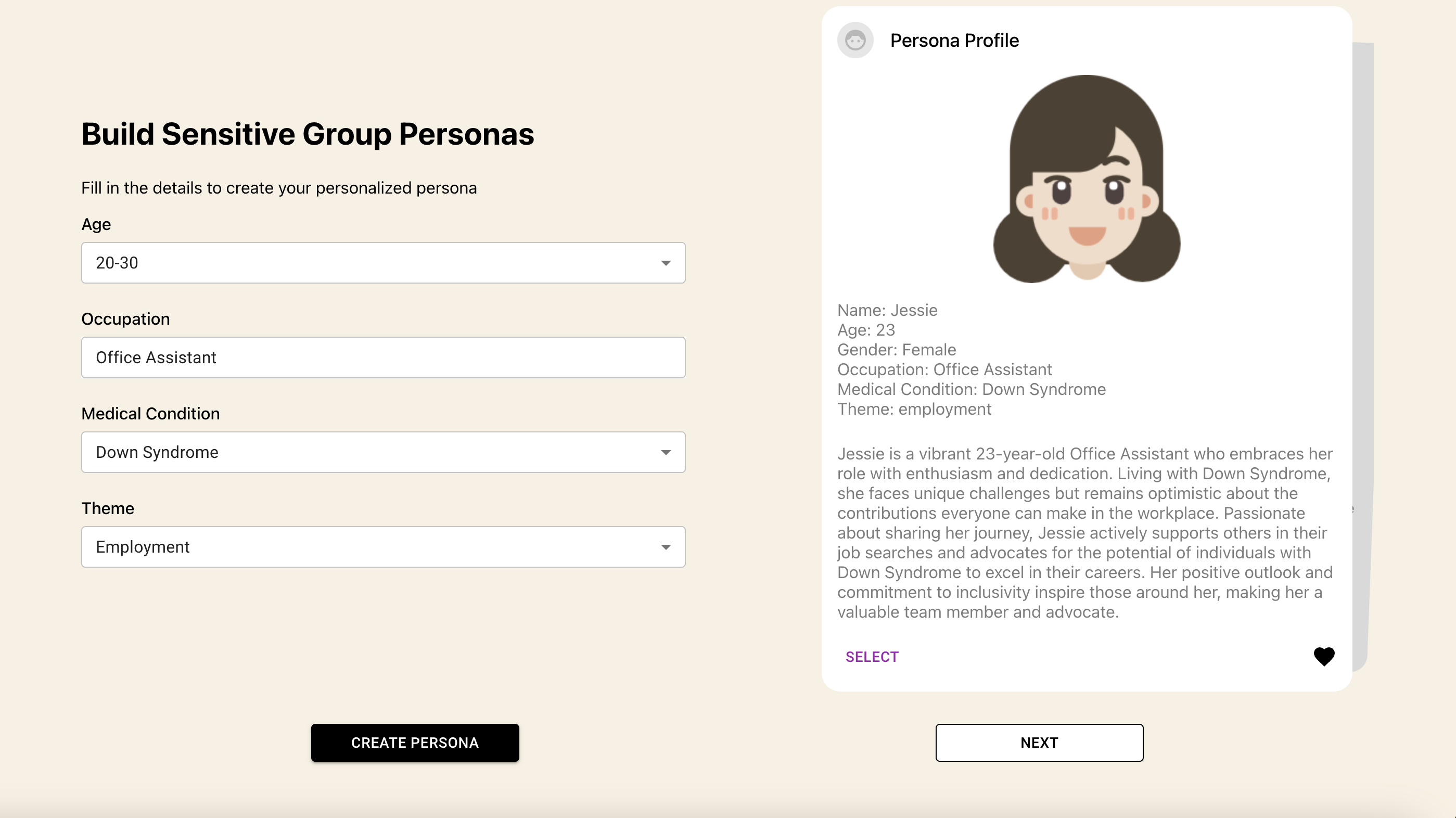Click Jessie's persona description paragraph
1456x818 pixels.
click(x=1084, y=533)
